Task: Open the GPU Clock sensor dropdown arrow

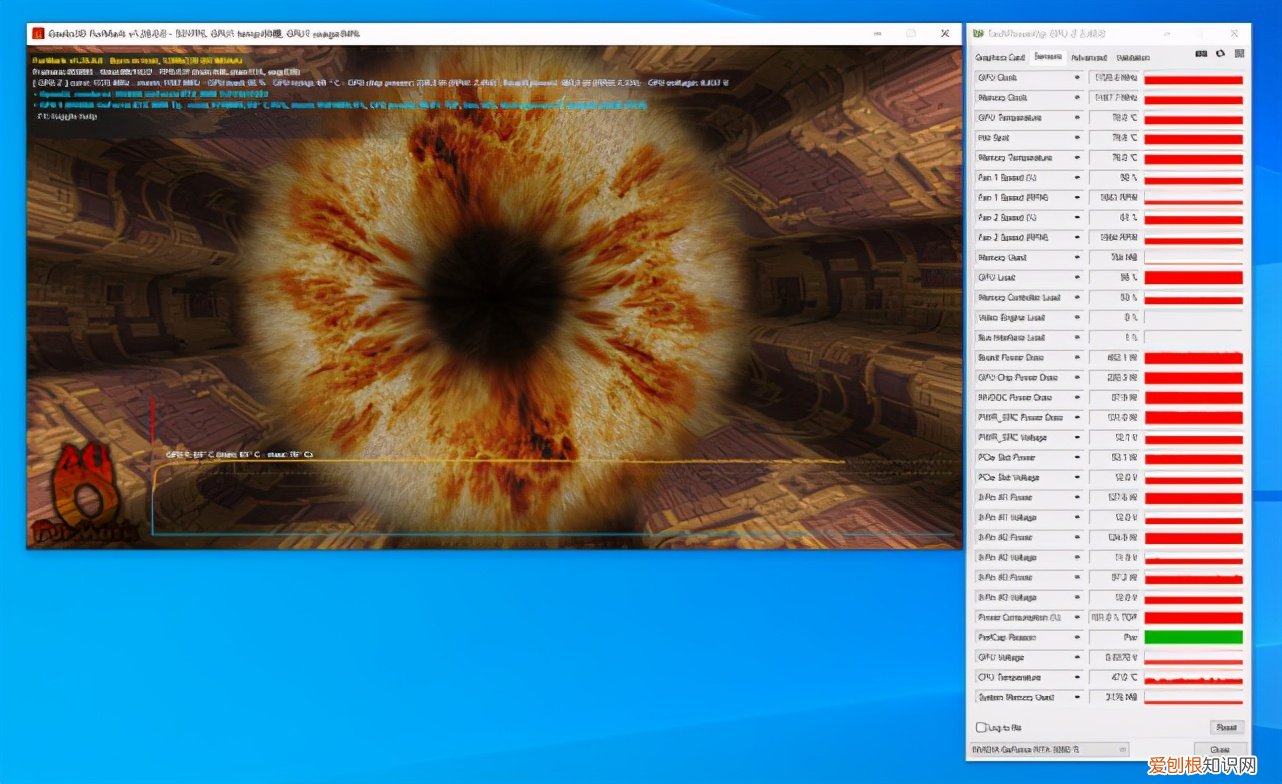Action: pyautogui.click(x=1078, y=78)
